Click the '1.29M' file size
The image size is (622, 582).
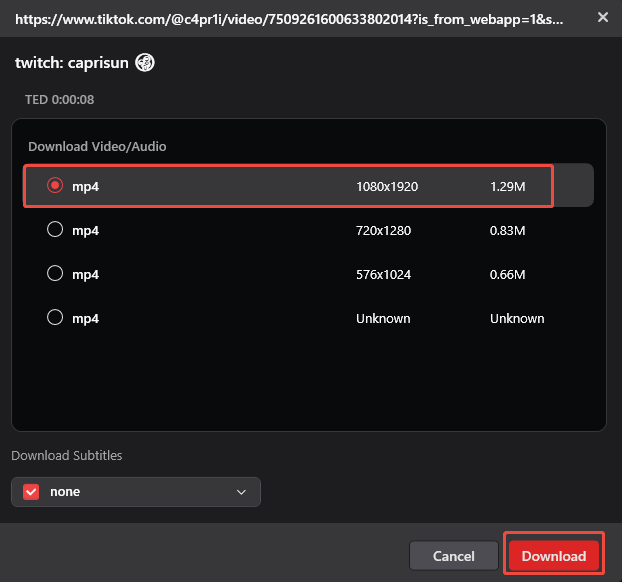point(507,186)
